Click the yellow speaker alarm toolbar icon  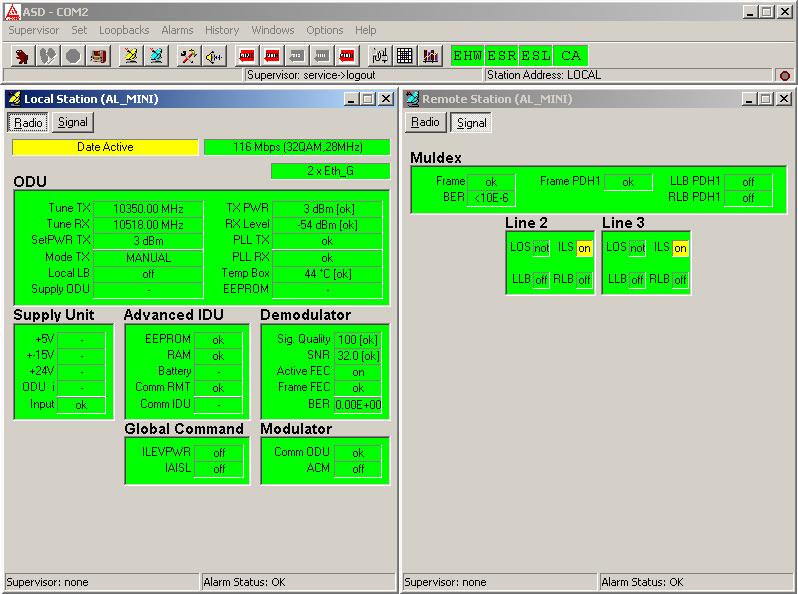214,55
